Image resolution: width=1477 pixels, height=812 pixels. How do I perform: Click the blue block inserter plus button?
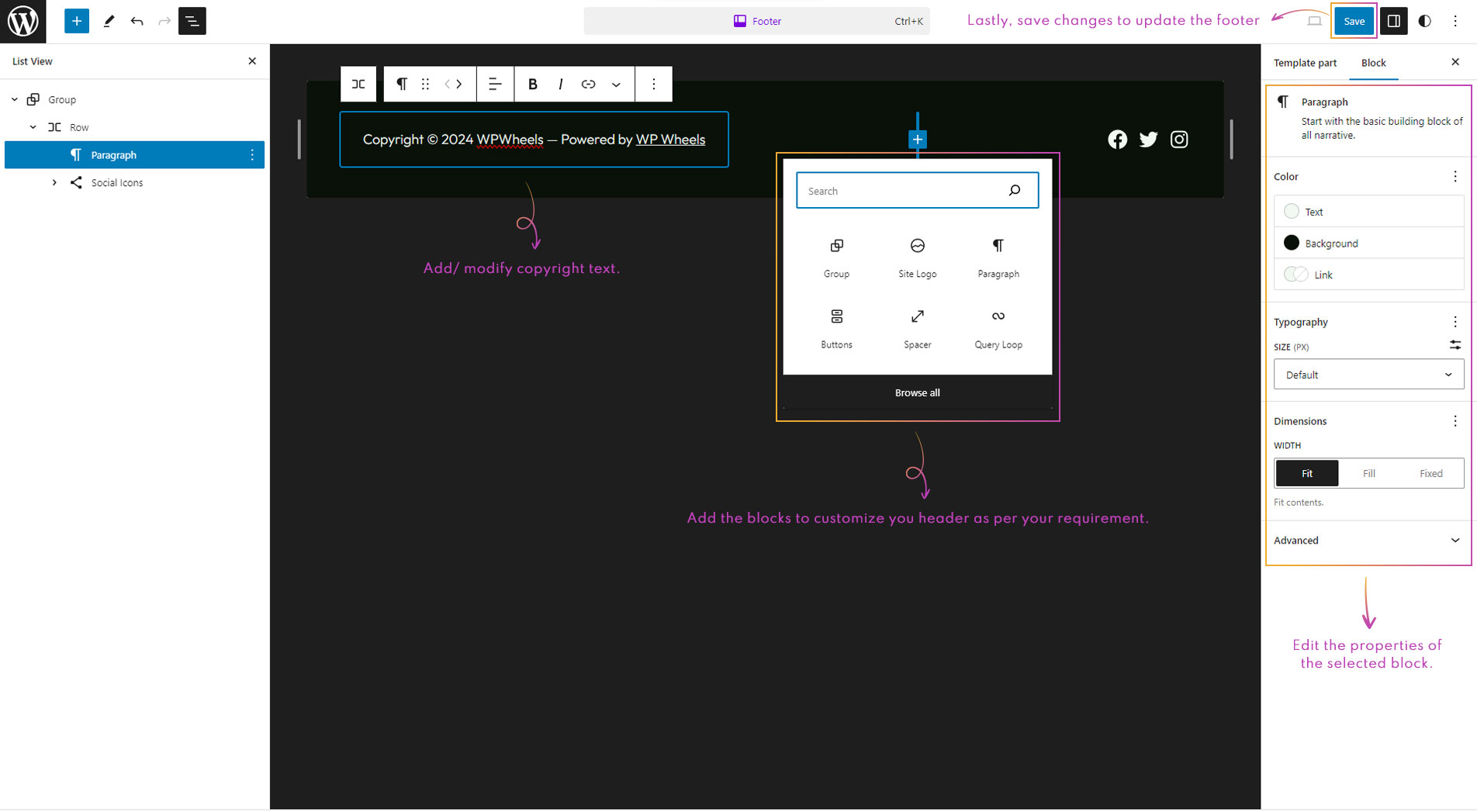[x=76, y=21]
